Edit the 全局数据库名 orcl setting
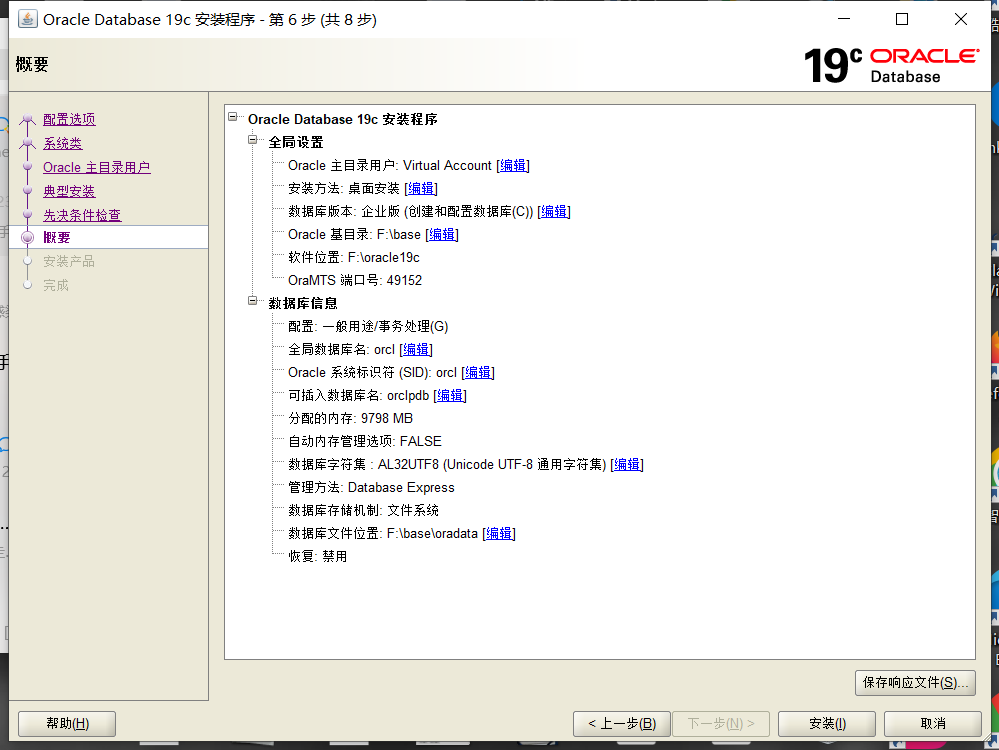The height and width of the screenshot is (750, 999). pos(416,350)
